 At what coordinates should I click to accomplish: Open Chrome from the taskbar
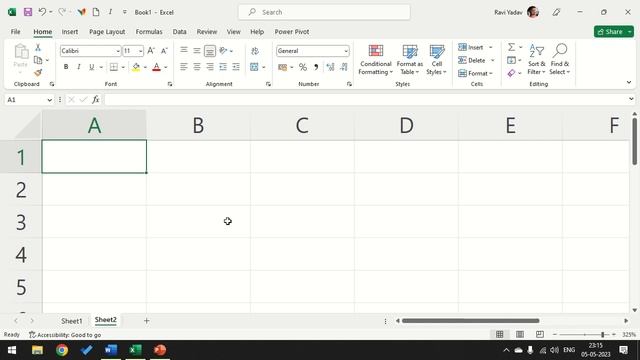(x=62, y=350)
